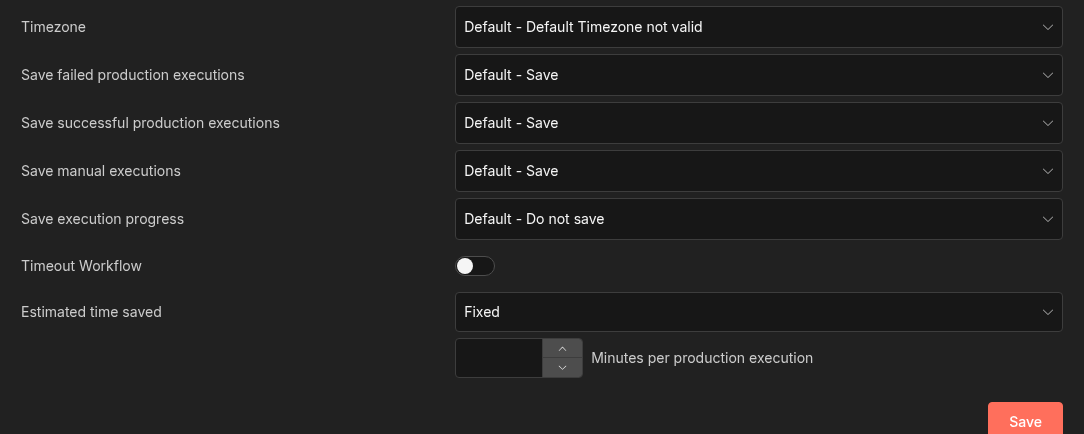Click the Save failed production executions label

(132, 75)
